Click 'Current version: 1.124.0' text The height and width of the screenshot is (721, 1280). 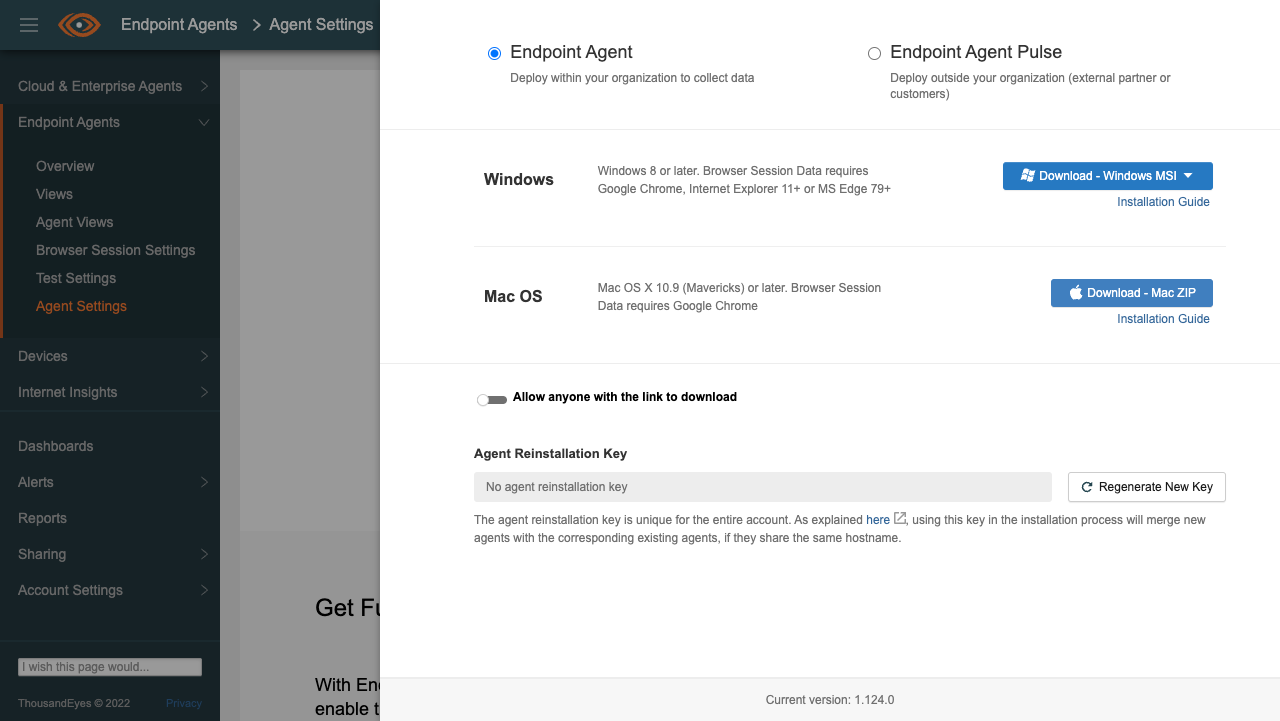point(830,700)
